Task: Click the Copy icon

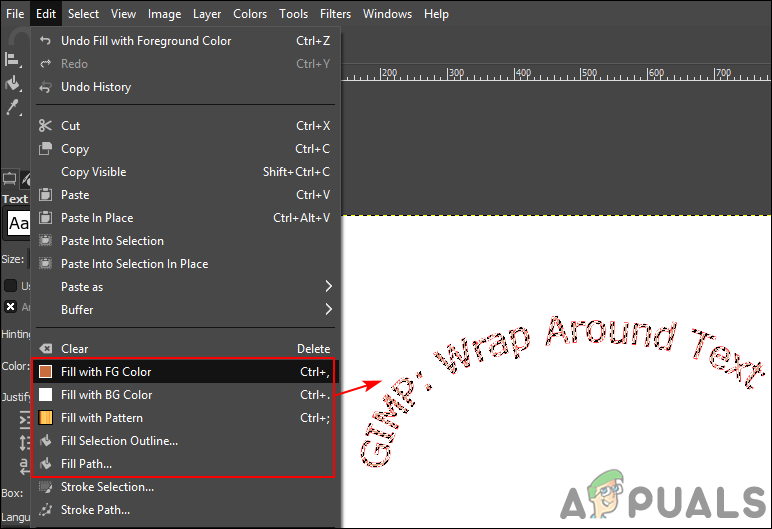Action: coord(45,149)
